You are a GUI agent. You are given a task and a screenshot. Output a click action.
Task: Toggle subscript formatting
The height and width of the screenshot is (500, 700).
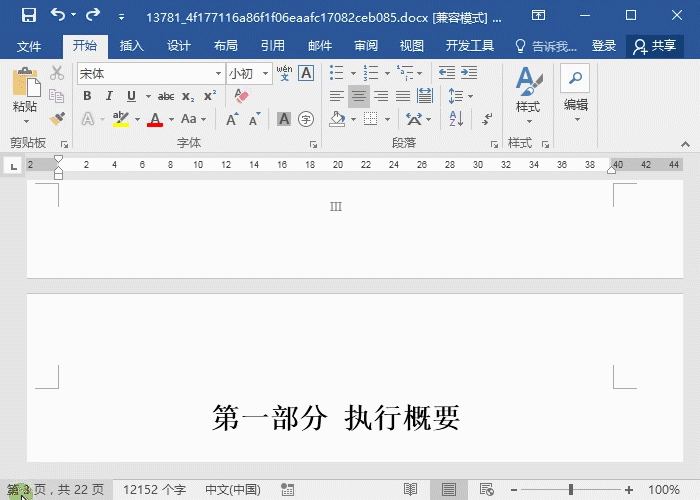[x=188, y=96]
